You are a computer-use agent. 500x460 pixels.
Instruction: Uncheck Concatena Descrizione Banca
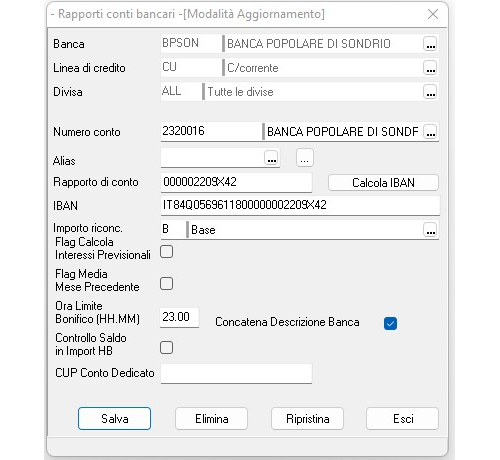390,323
